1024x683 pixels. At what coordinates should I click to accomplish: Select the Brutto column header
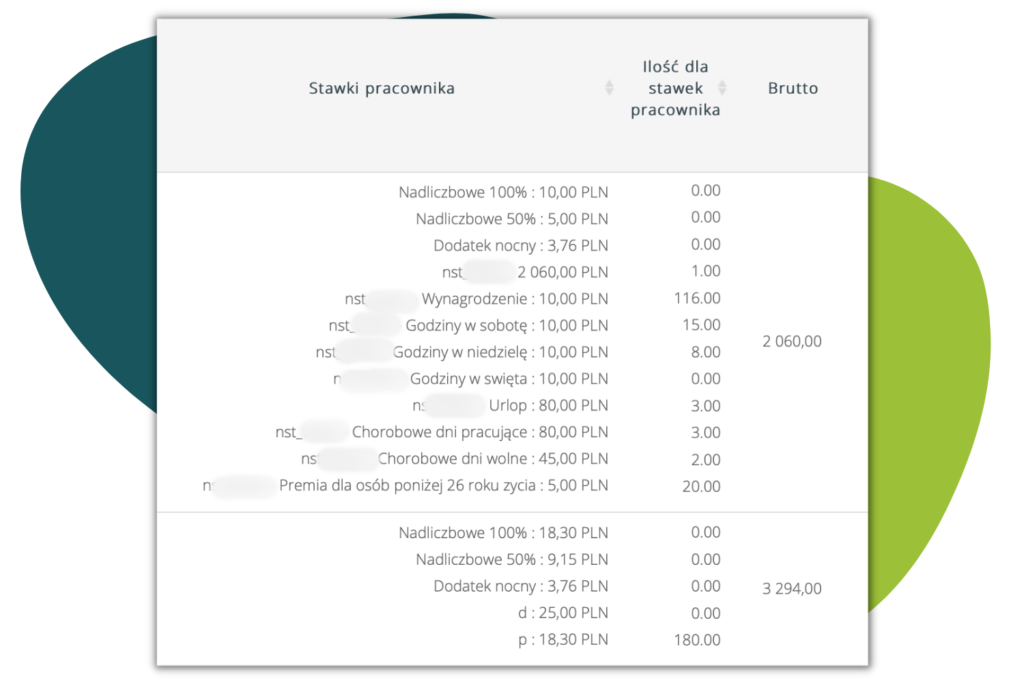coord(793,89)
